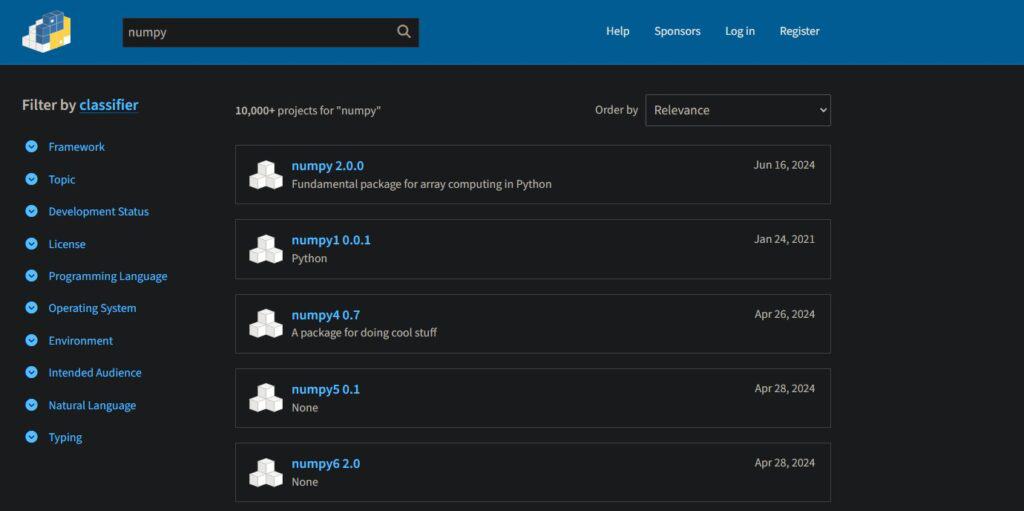The width and height of the screenshot is (1024, 511).
Task: Open the numpy5 0.1 project
Action: (x=326, y=389)
